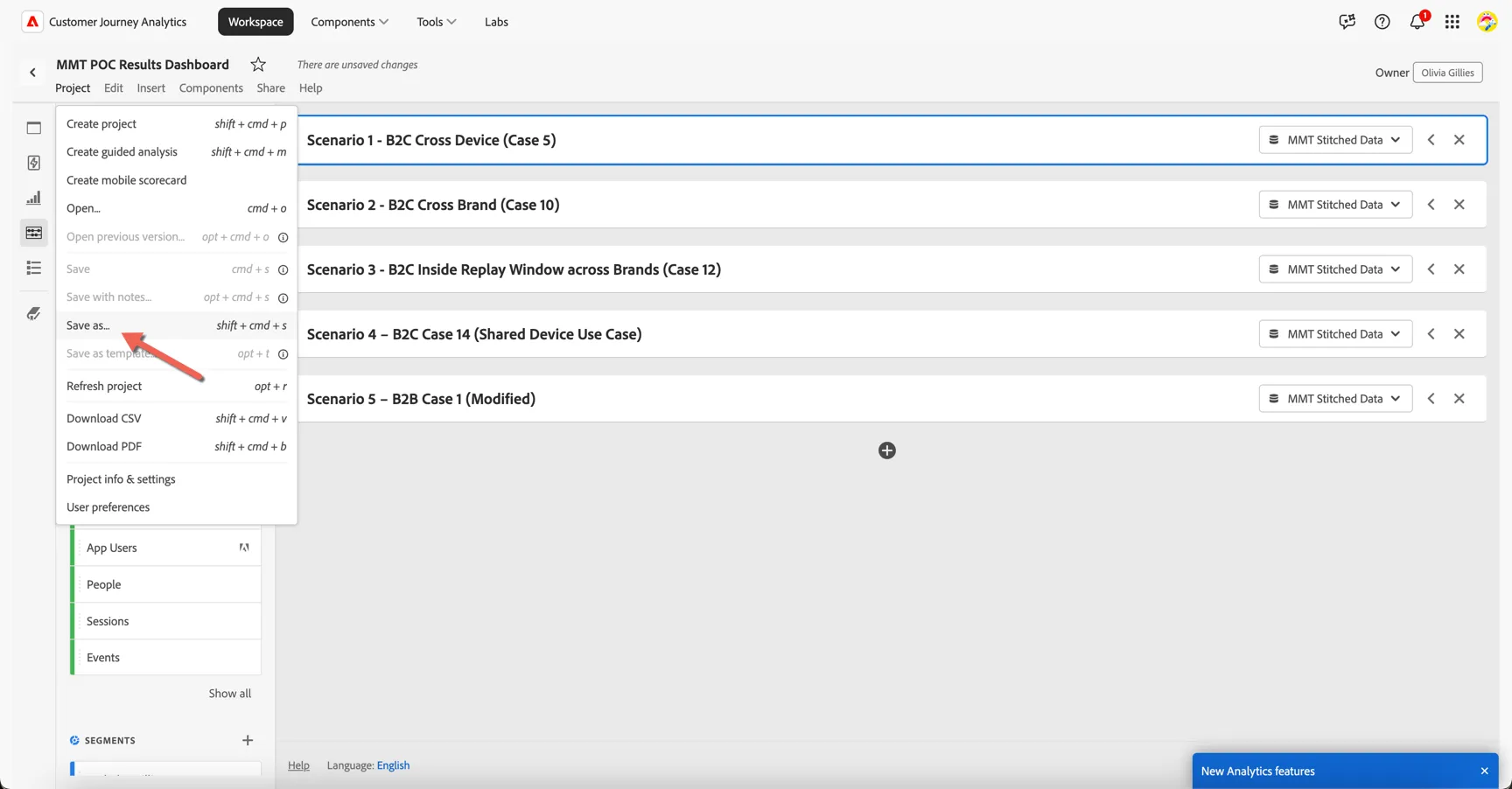Viewport: 1512px width, 789px height.
Task: Open the feedback chat icon
Action: click(x=1347, y=22)
